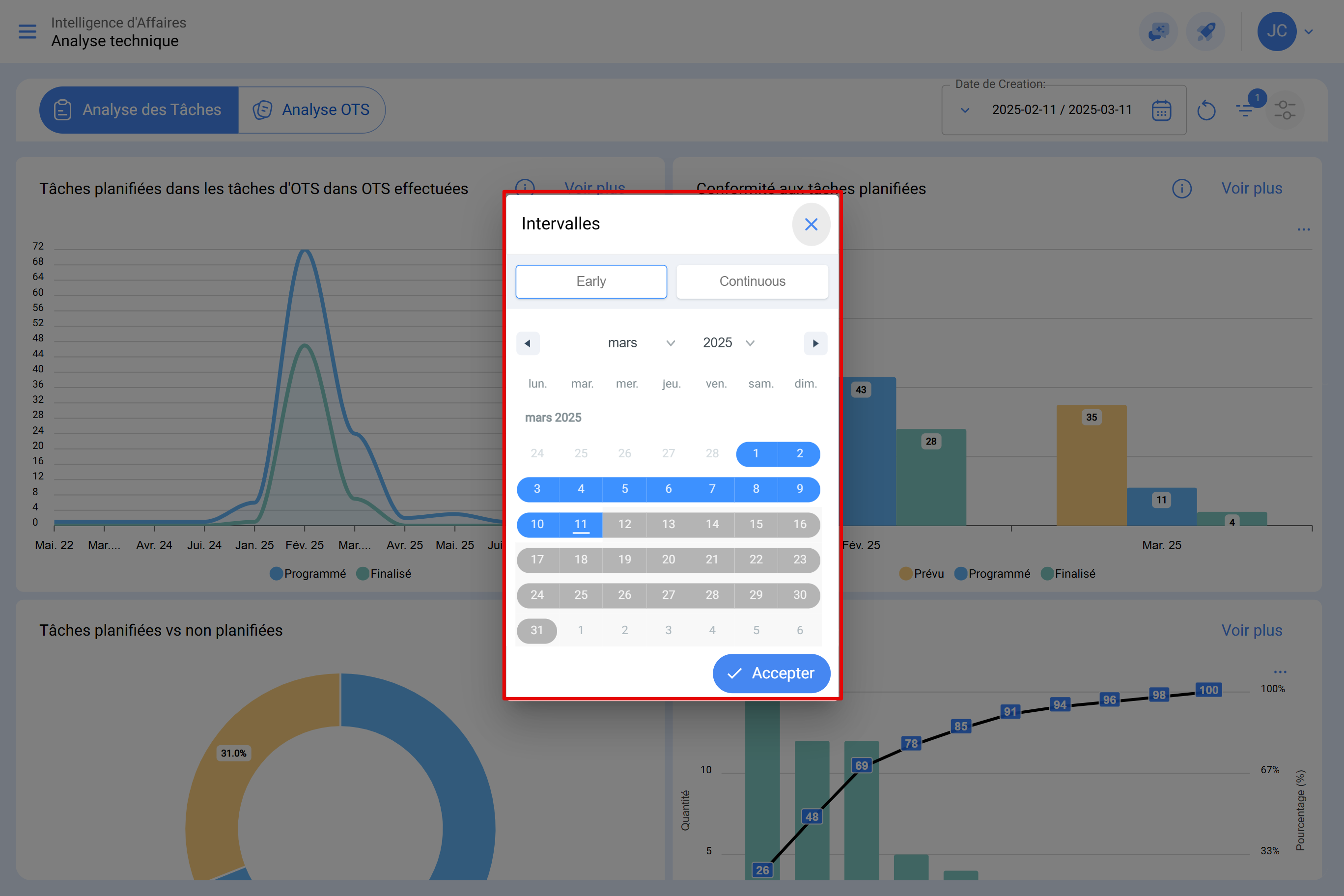Select March 3 in the calendar

(537, 489)
